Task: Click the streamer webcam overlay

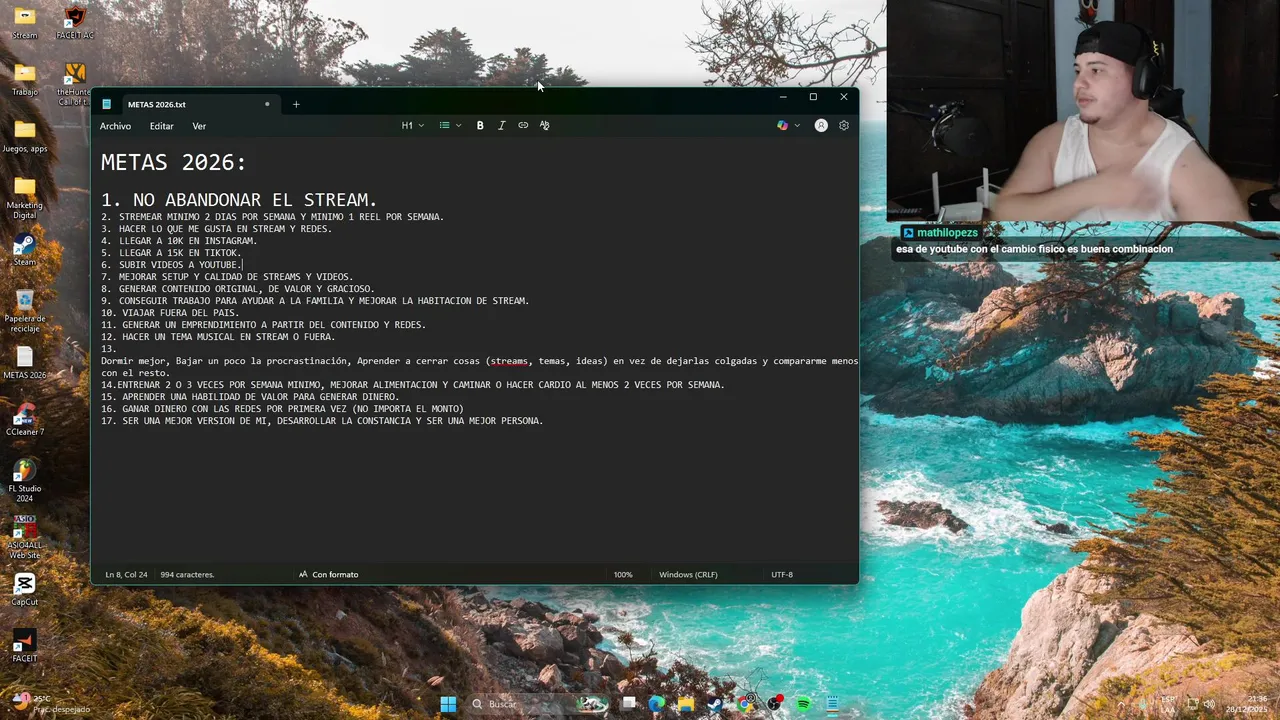Action: click(x=1083, y=110)
